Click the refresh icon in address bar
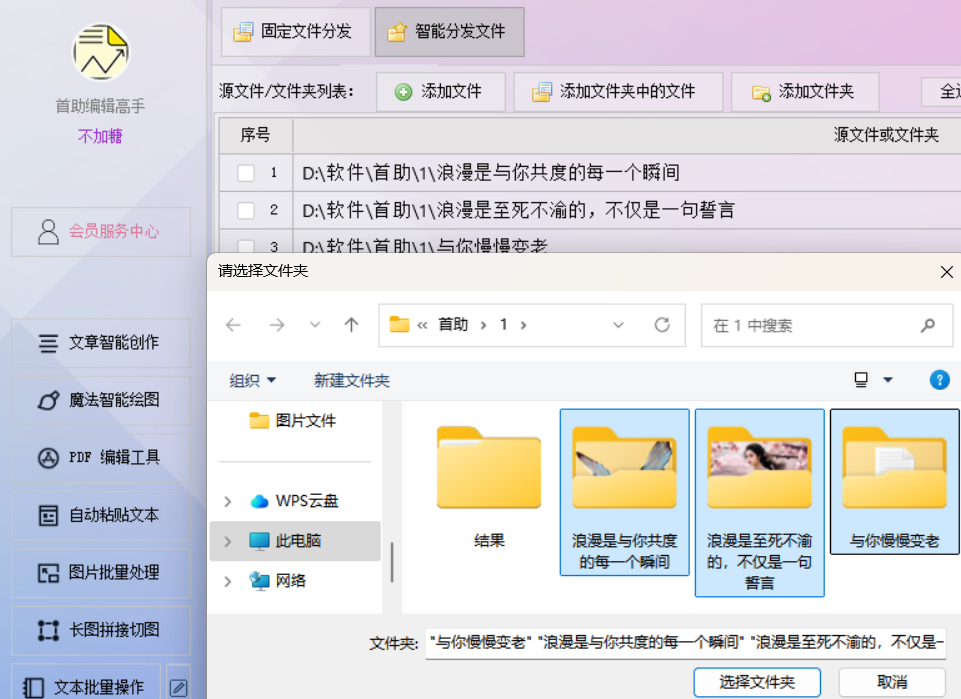The image size is (961, 699). point(661,325)
